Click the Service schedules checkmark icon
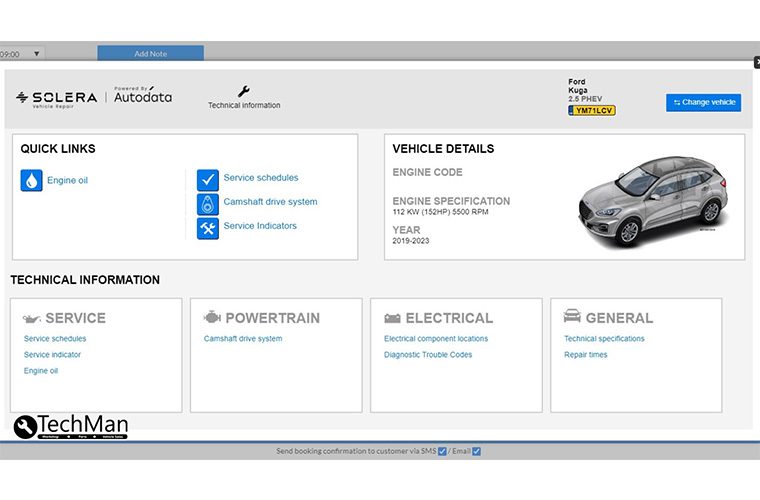 click(x=208, y=179)
